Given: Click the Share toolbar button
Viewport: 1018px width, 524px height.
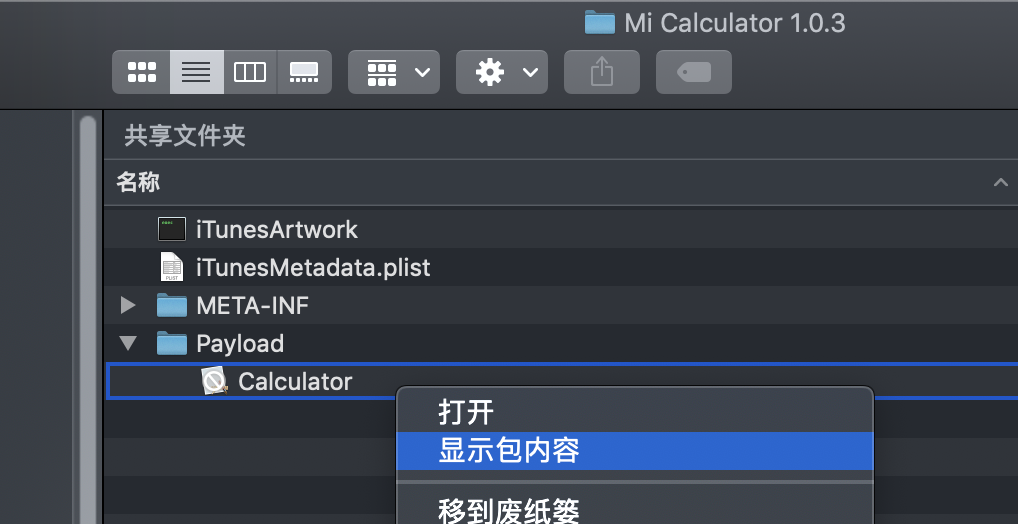Looking at the screenshot, I should [601, 72].
